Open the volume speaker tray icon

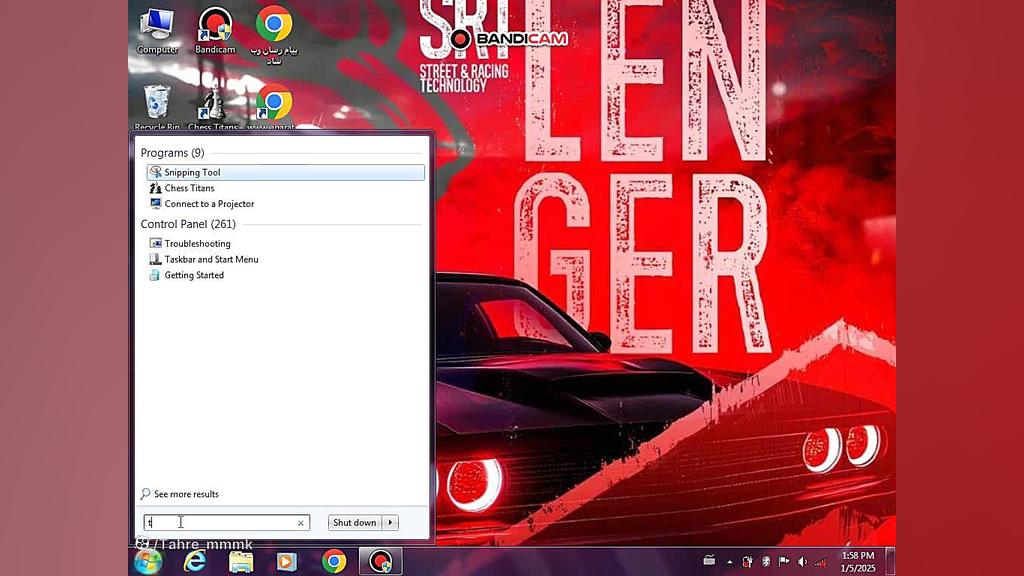(802, 562)
